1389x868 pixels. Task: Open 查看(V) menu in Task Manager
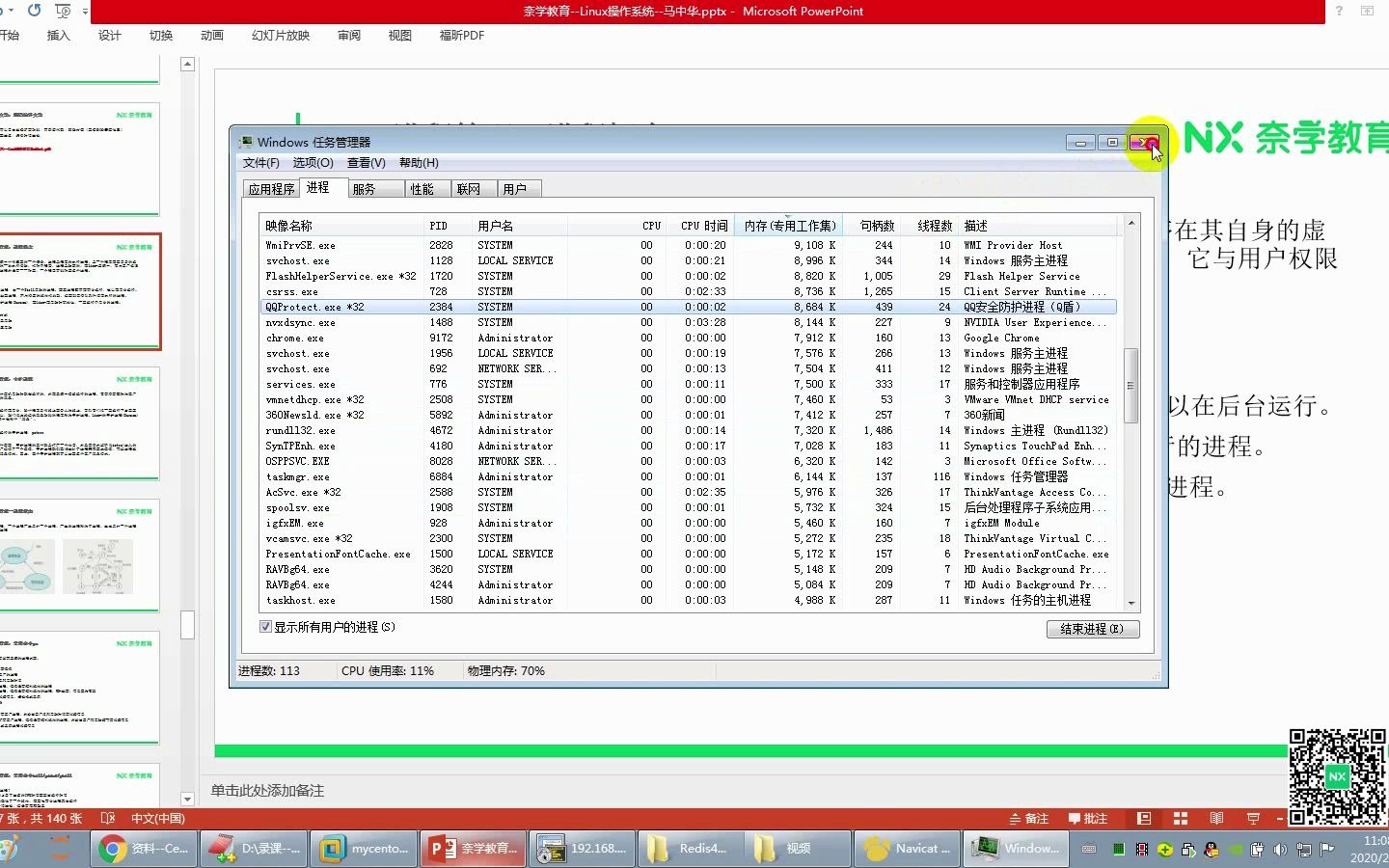[x=367, y=163]
